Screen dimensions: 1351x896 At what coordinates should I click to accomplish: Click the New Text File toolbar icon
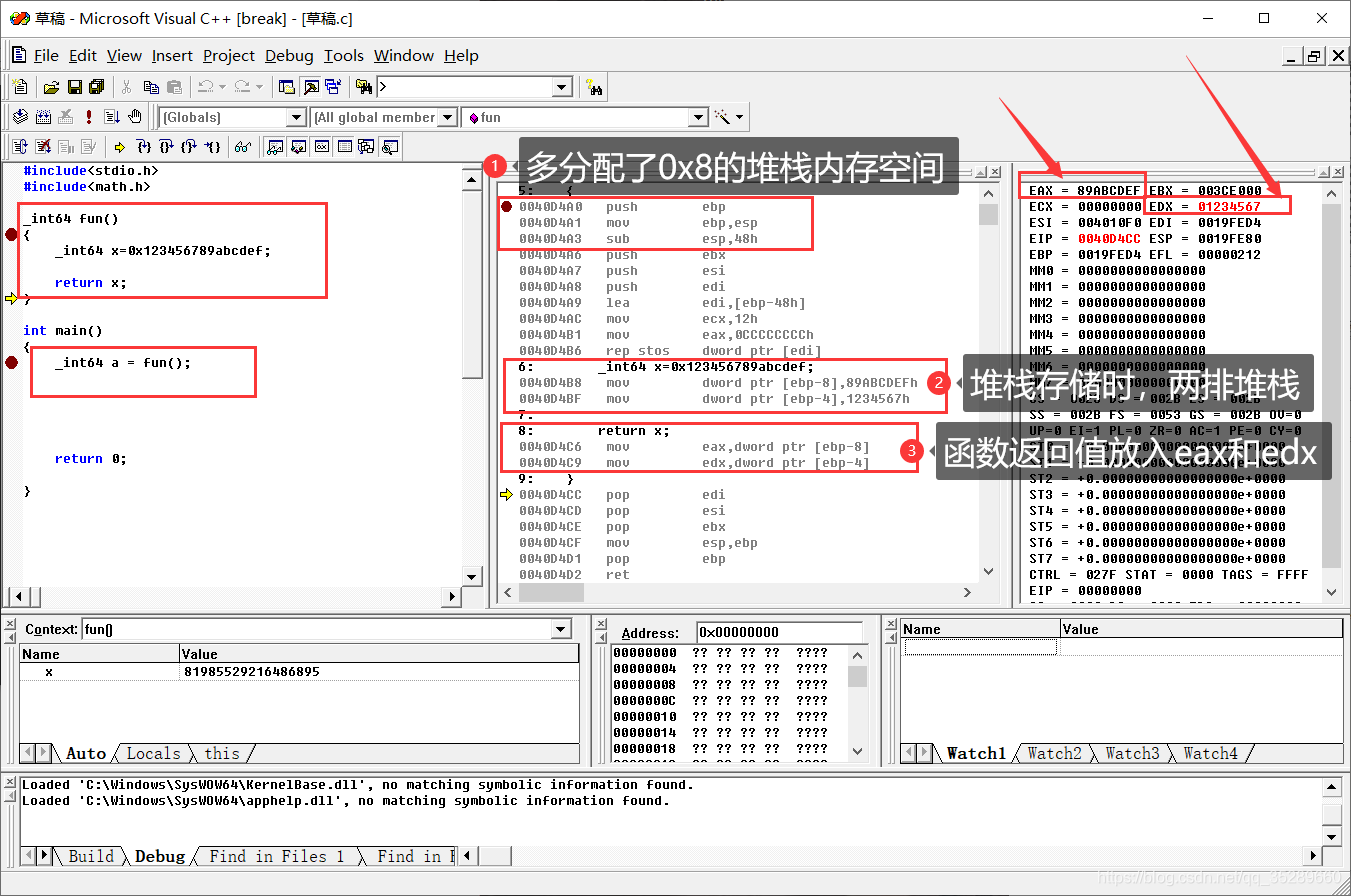[20, 87]
